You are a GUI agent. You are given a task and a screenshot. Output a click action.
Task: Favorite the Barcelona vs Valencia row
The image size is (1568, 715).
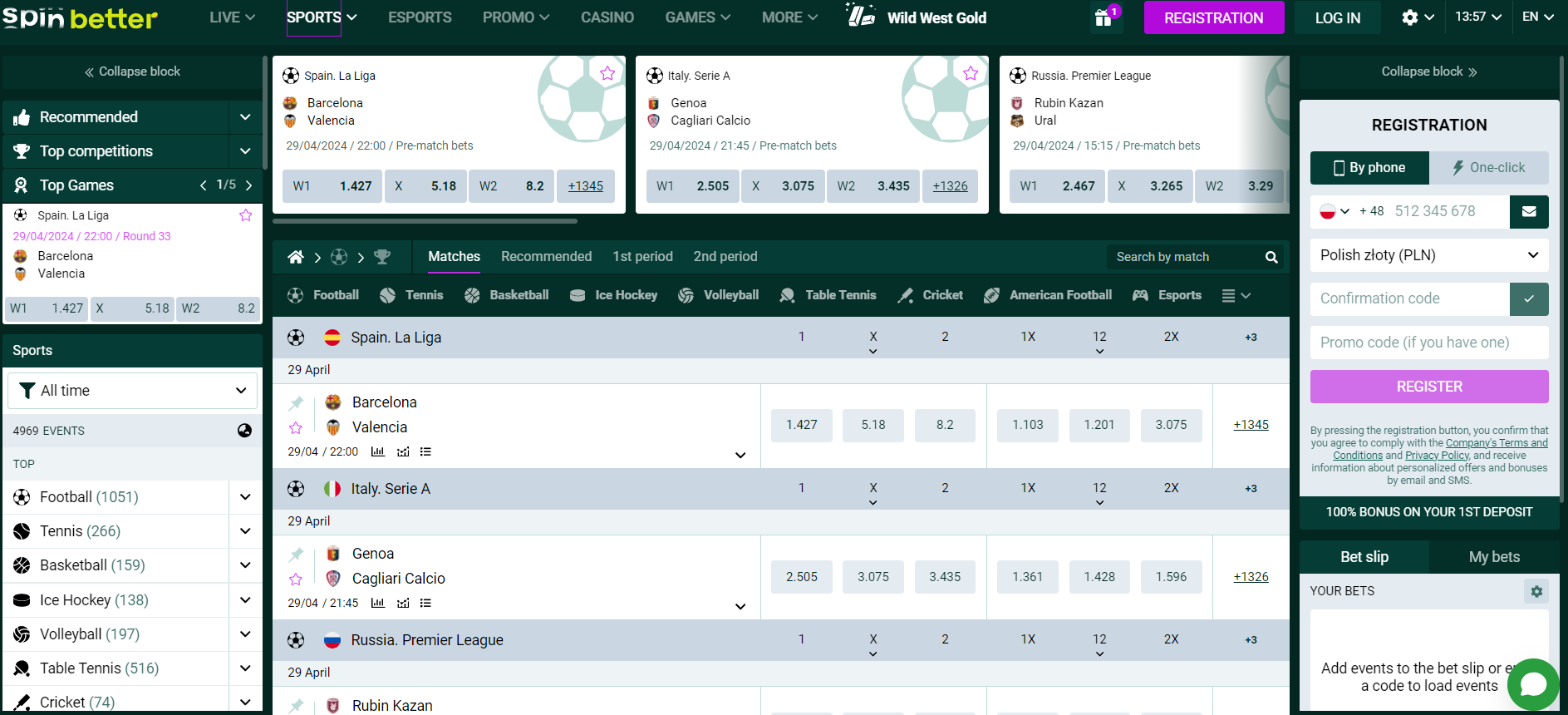point(296,427)
